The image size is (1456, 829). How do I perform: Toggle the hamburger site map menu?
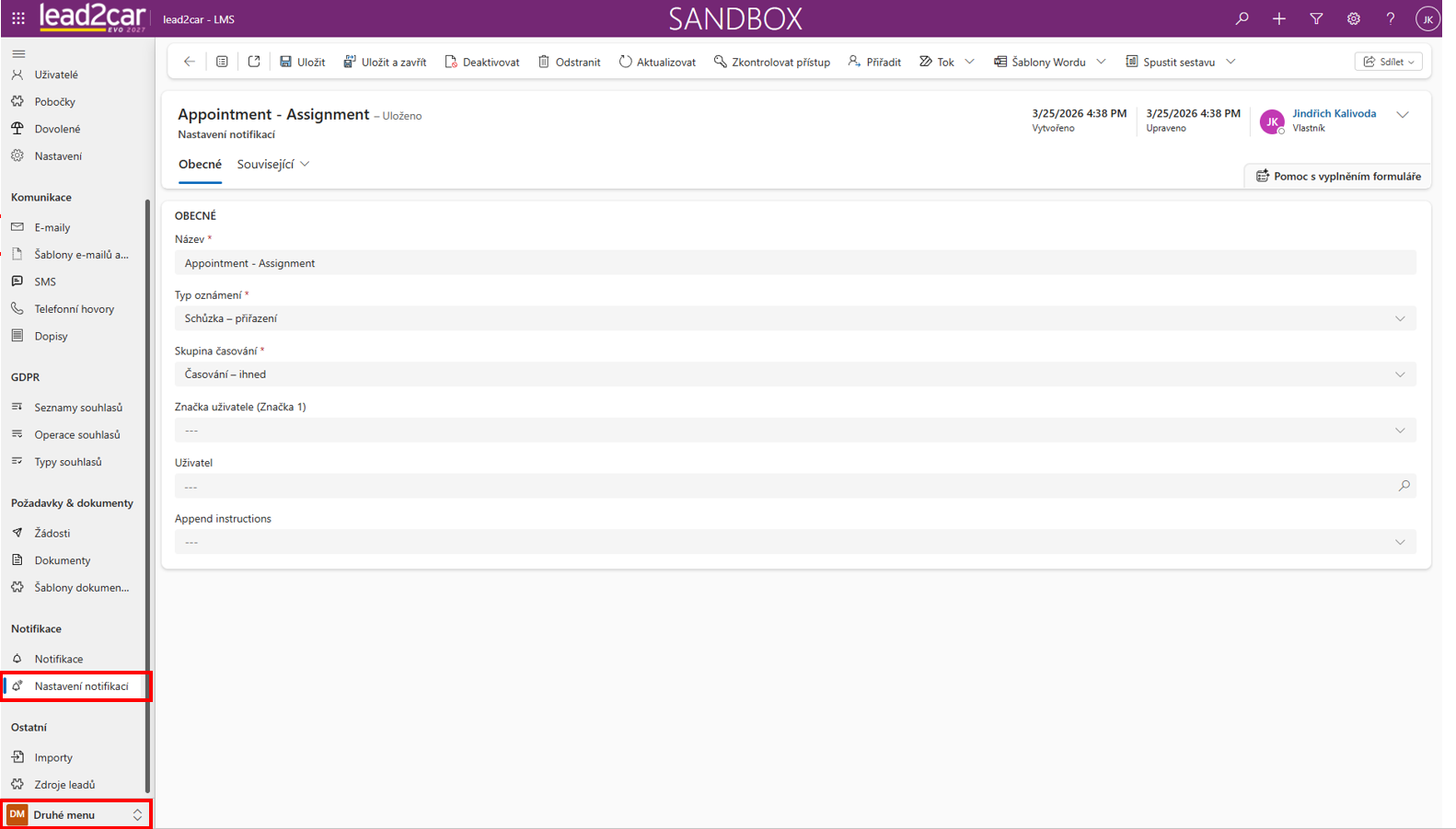click(x=18, y=53)
